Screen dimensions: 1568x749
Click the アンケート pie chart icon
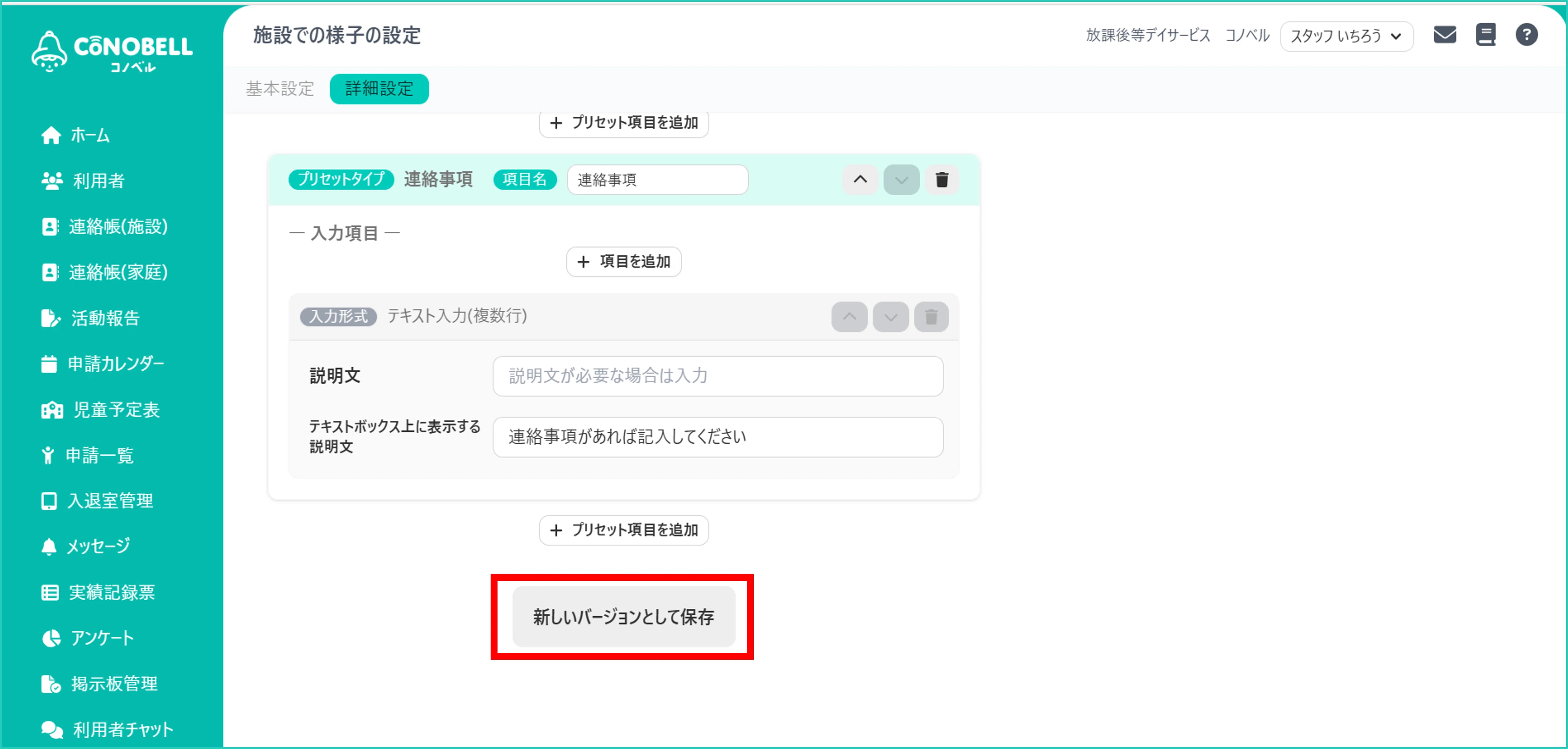pos(51,638)
